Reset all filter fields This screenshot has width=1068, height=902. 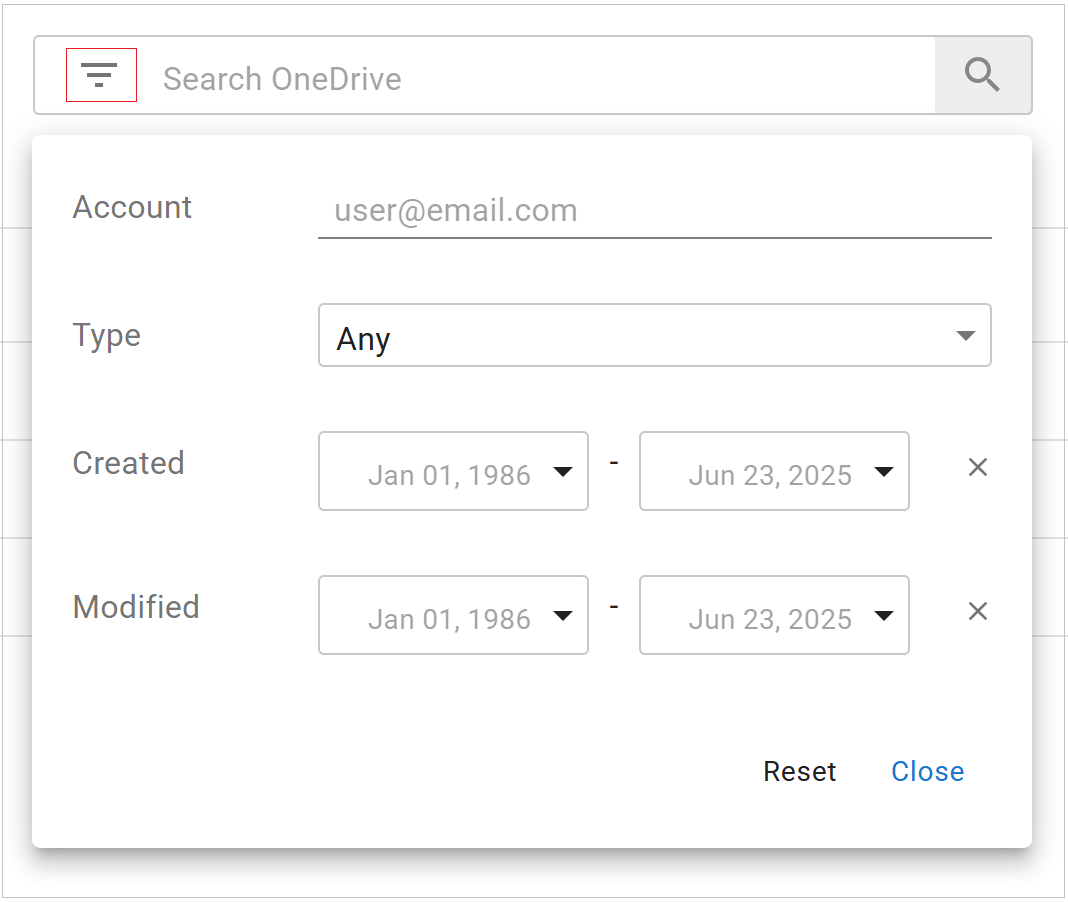(799, 771)
